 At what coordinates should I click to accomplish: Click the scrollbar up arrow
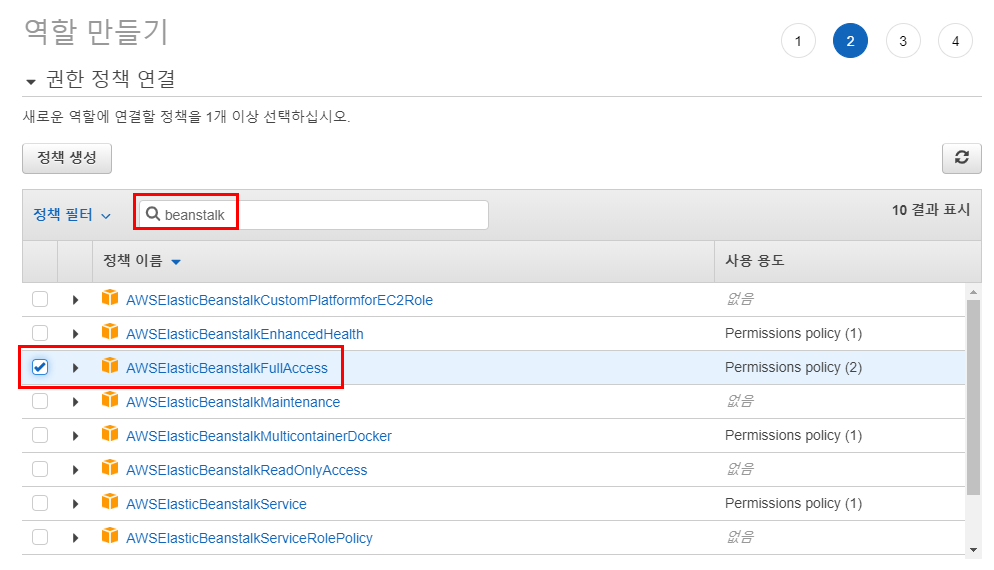(x=973, y=292)
